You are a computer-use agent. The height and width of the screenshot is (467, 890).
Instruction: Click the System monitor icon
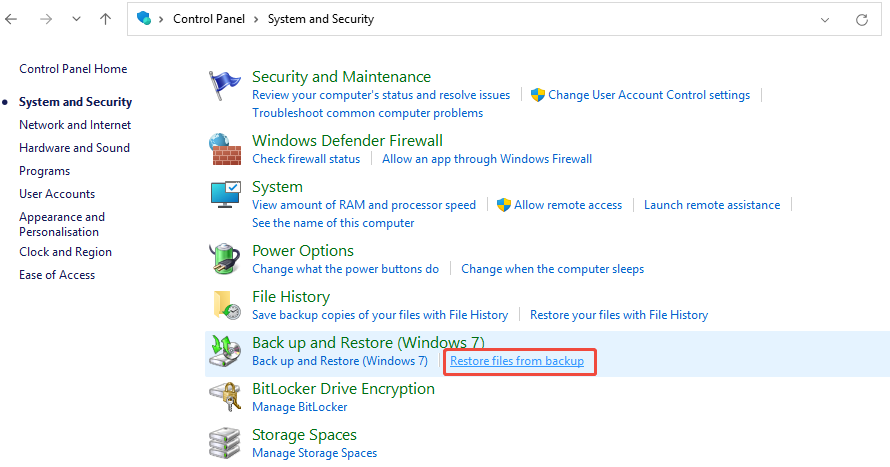point(225,196)
